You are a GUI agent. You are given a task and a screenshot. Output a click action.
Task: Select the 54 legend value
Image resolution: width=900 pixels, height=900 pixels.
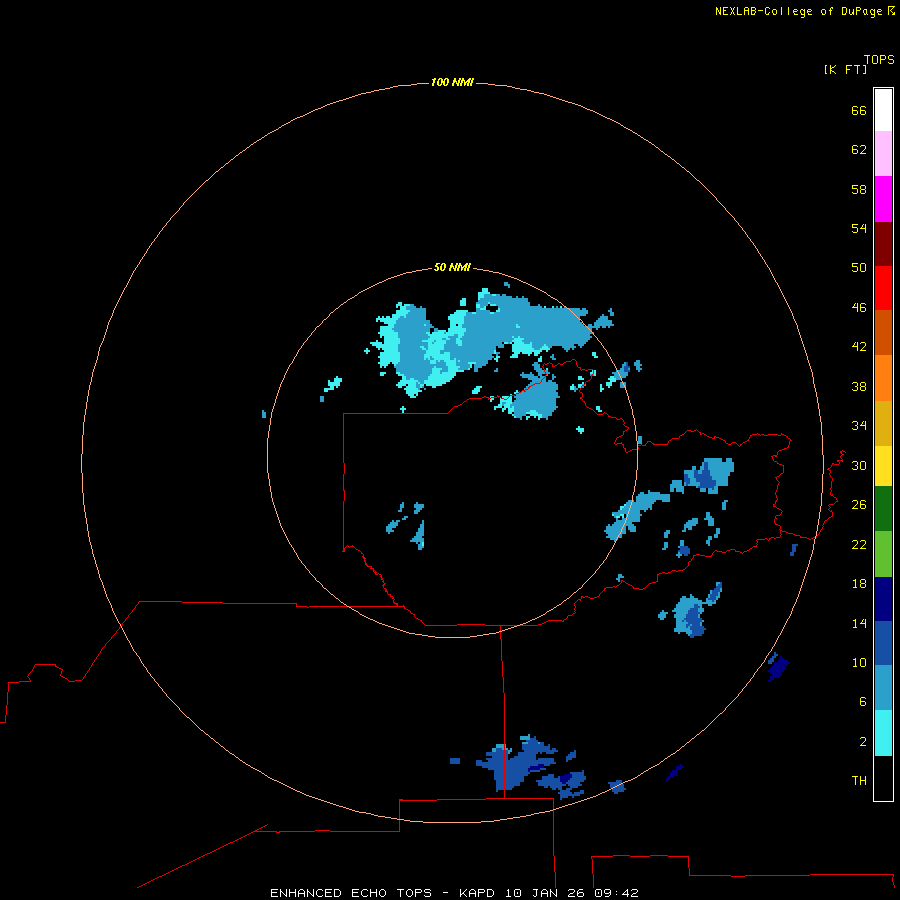(859, 228)
